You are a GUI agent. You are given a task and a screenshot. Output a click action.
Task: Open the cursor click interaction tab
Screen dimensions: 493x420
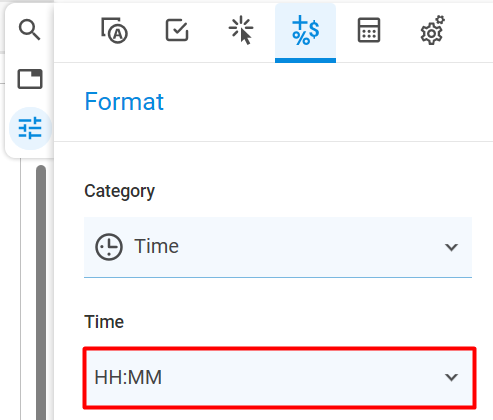[241, 31]
